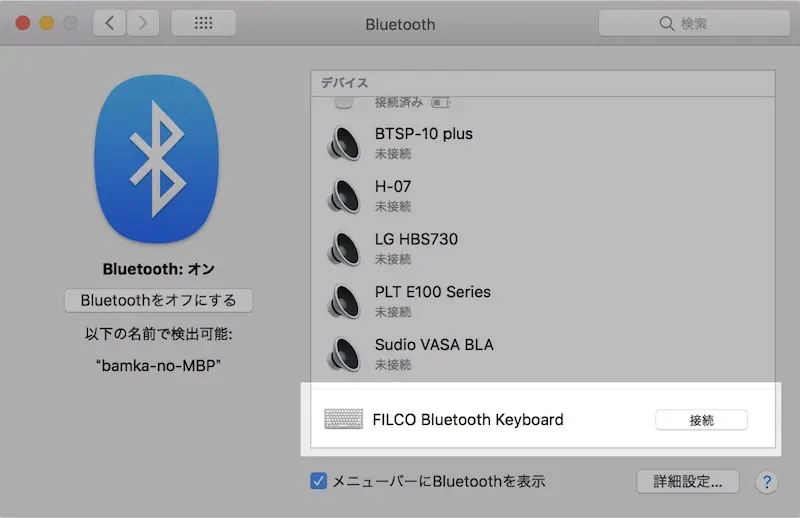Focus the 検索 search field
Screen dimensions: 800x518
tap(694, 23)
